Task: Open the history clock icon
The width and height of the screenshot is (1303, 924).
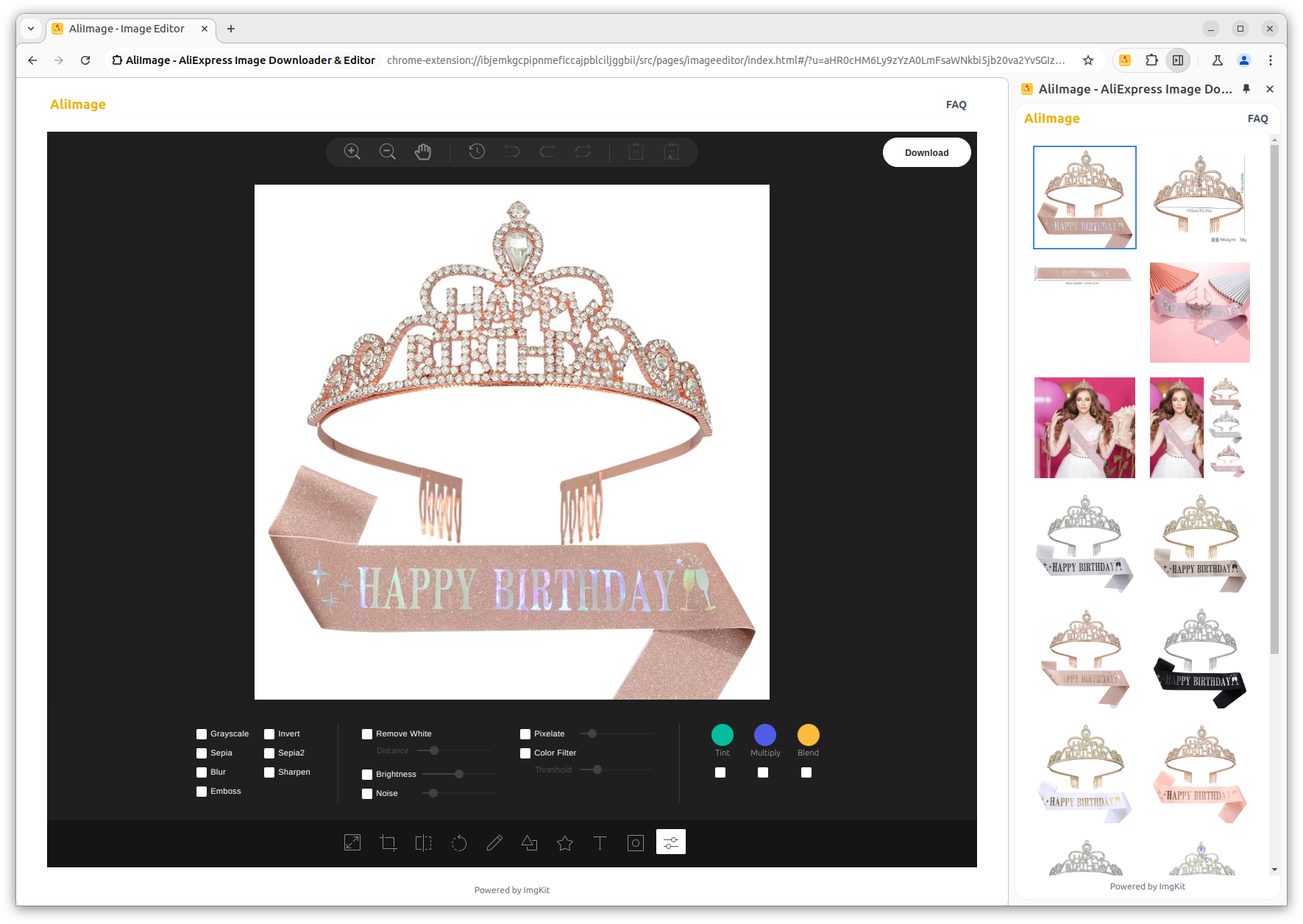Action: click(477, 152)
